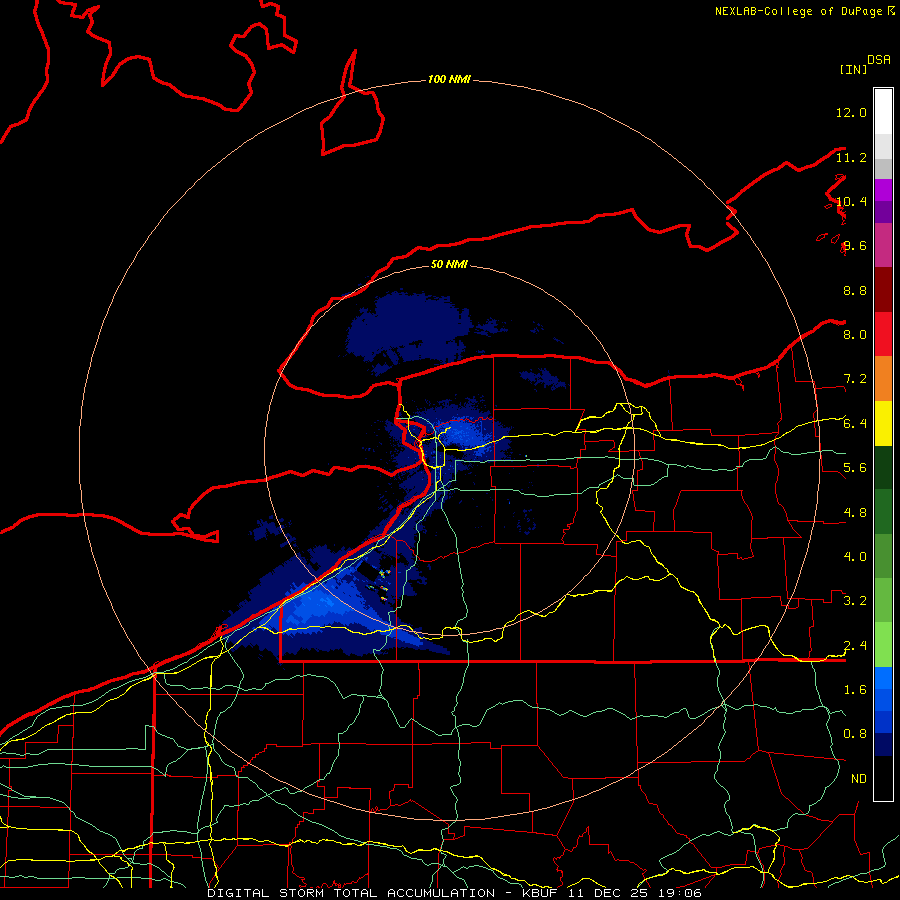Click the 8.8 legend value
900x900 pixels.
pos(855,290)
